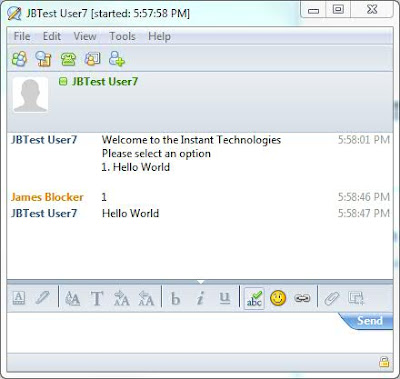Open the smiley emoticon picker

pyautogui.click(x=278, y=298)
